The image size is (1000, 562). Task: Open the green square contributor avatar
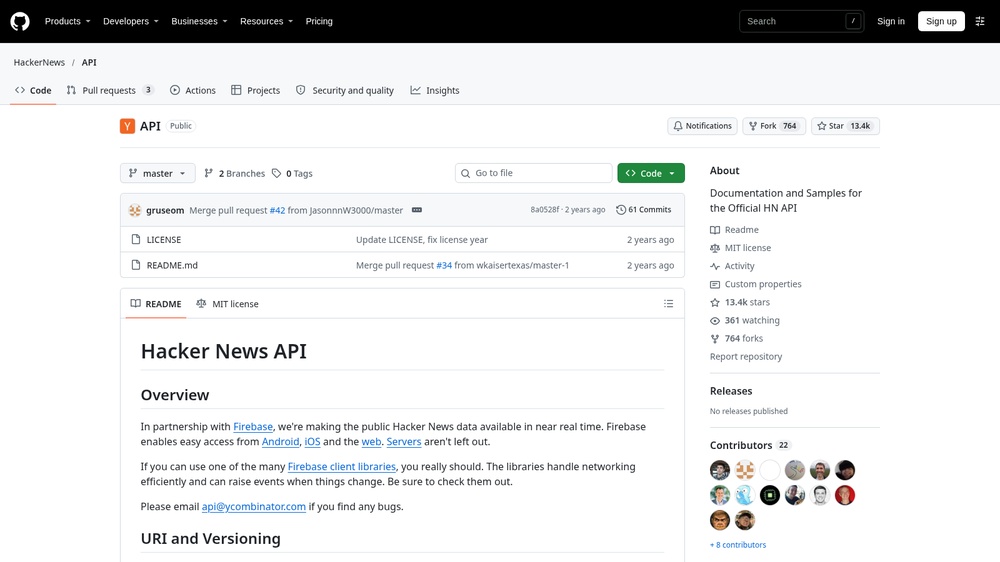(770, 495)
